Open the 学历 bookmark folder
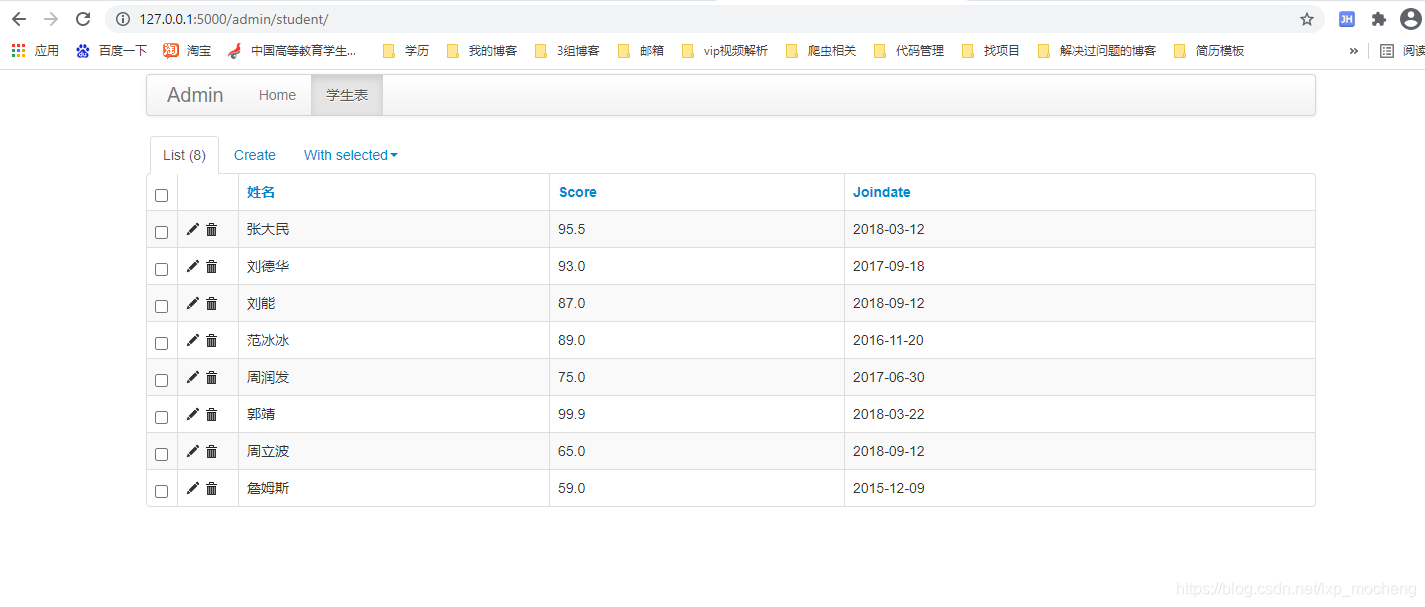This screenshot has width=1425, height=607. (x=406, y=50)
